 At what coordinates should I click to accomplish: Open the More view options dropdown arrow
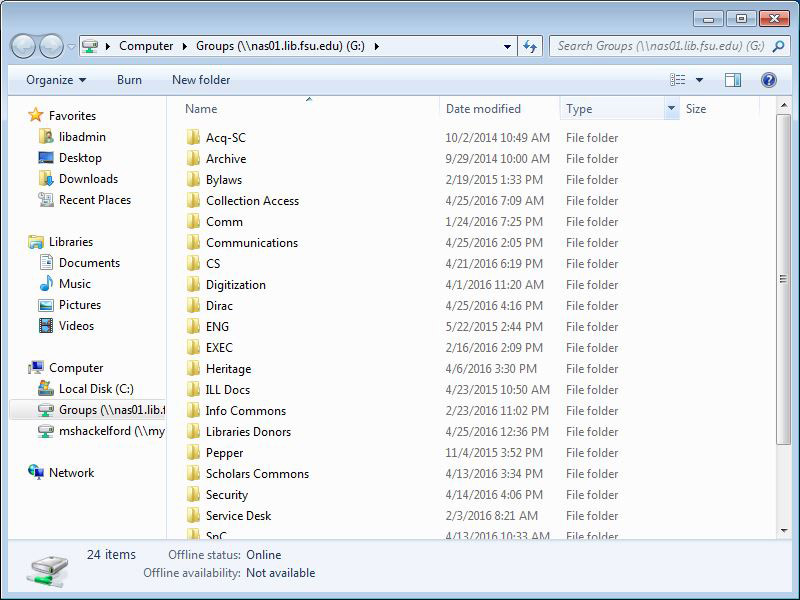(x=699, y=80)
